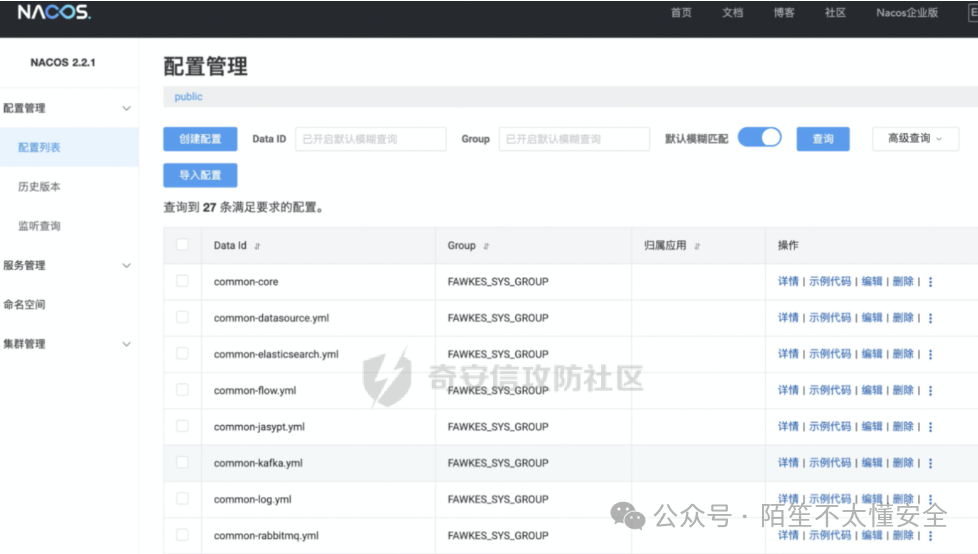The width and height of the screenshot is (978, 554).
Task: Open 首页 in top navigation
Action: 680,12
